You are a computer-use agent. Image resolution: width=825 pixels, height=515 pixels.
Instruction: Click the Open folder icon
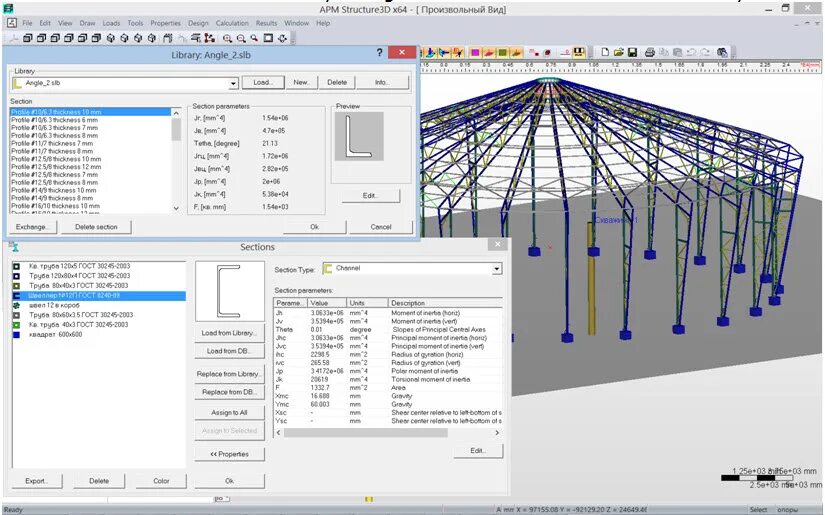point(619,52)
